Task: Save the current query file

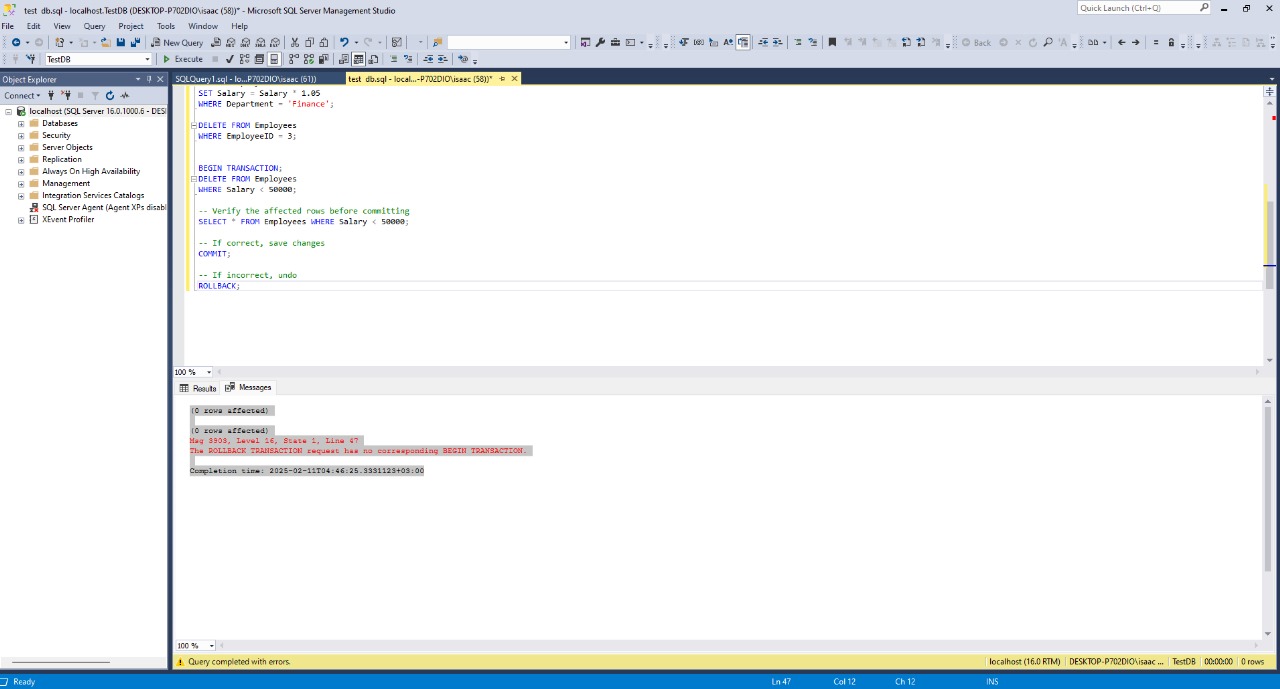Action: point(121,42)
